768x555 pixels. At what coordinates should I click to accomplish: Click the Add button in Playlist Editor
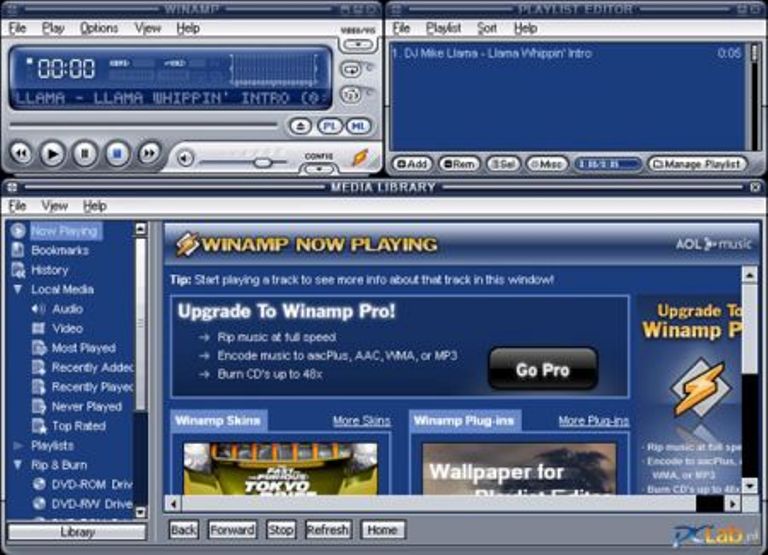pos(412,164)
